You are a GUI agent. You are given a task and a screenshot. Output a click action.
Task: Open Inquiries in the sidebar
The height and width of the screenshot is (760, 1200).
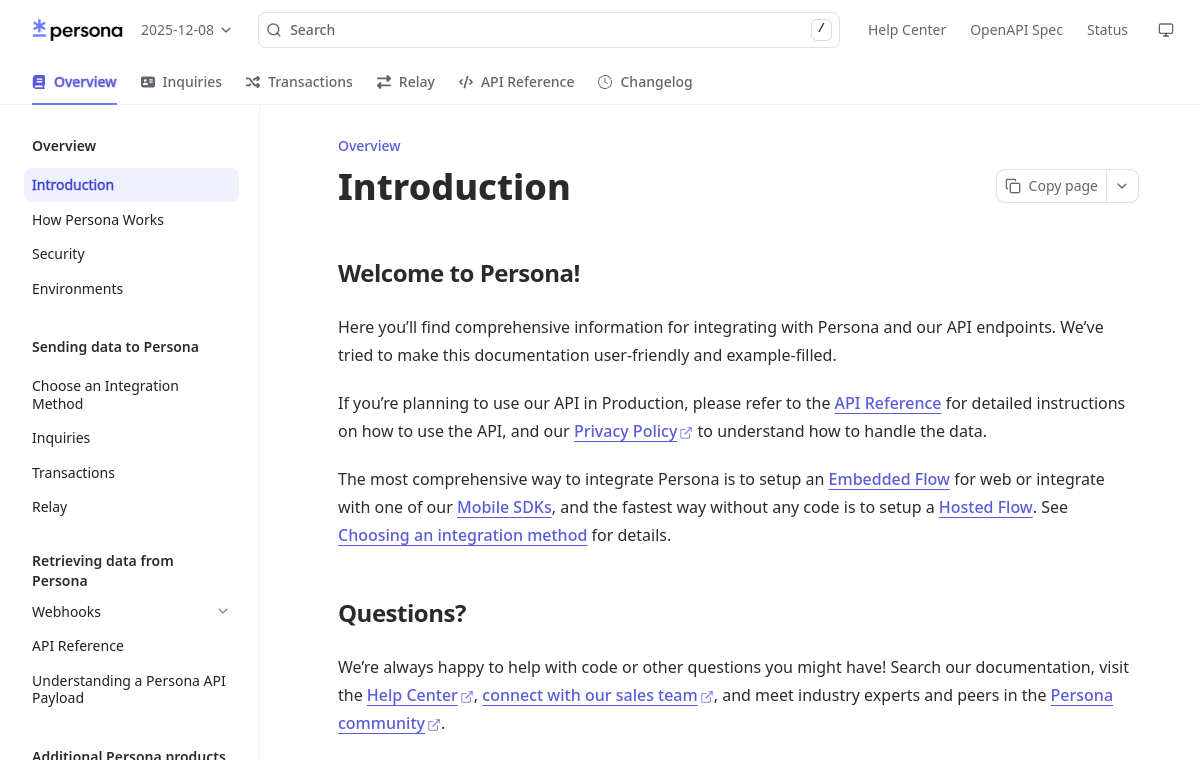click(131, 438)
